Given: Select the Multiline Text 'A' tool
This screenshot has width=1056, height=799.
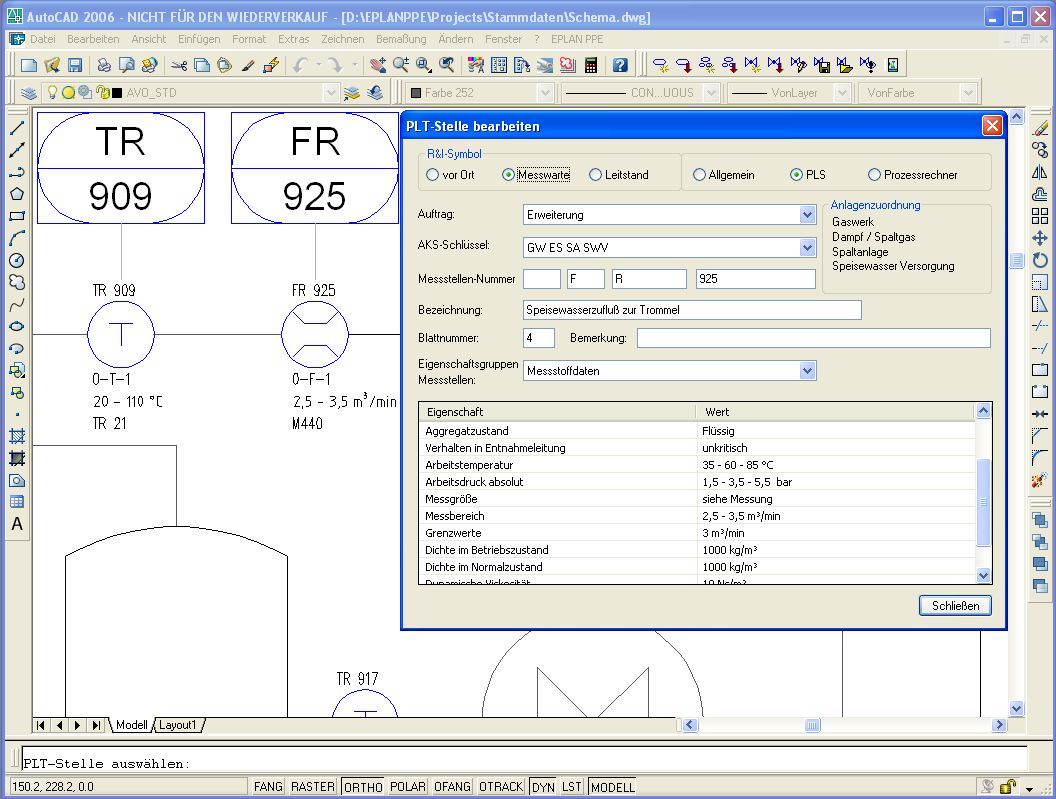Looking at the screenshot, I should coord(17,524).
